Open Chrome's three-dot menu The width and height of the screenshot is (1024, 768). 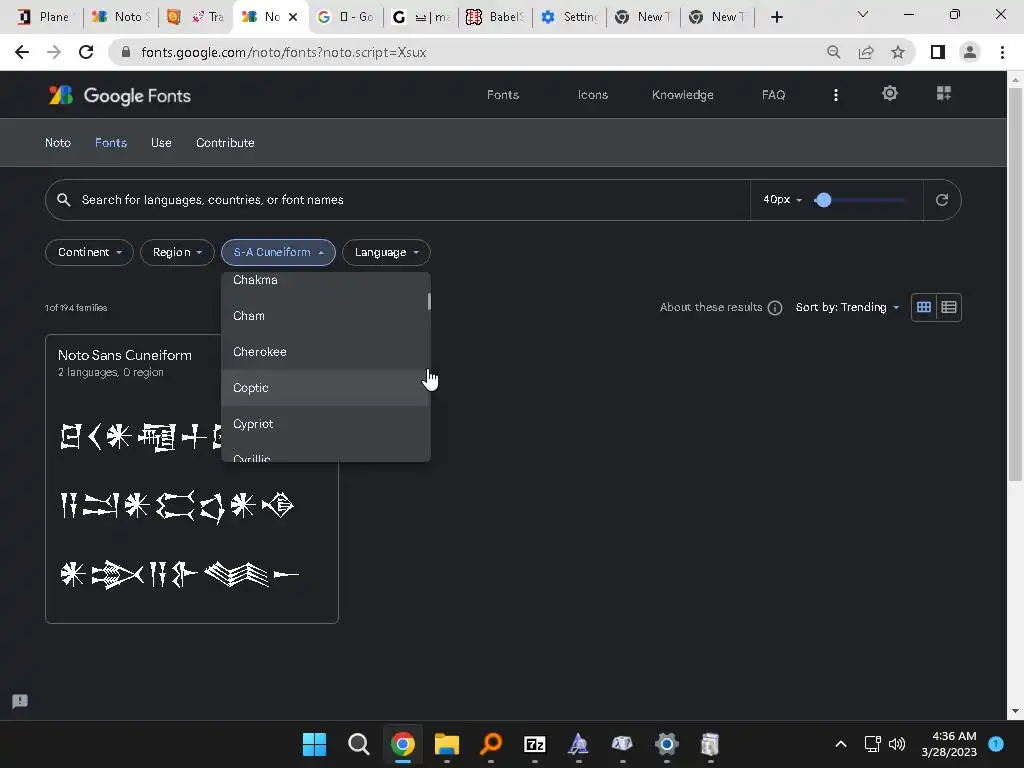point(1002,52)
